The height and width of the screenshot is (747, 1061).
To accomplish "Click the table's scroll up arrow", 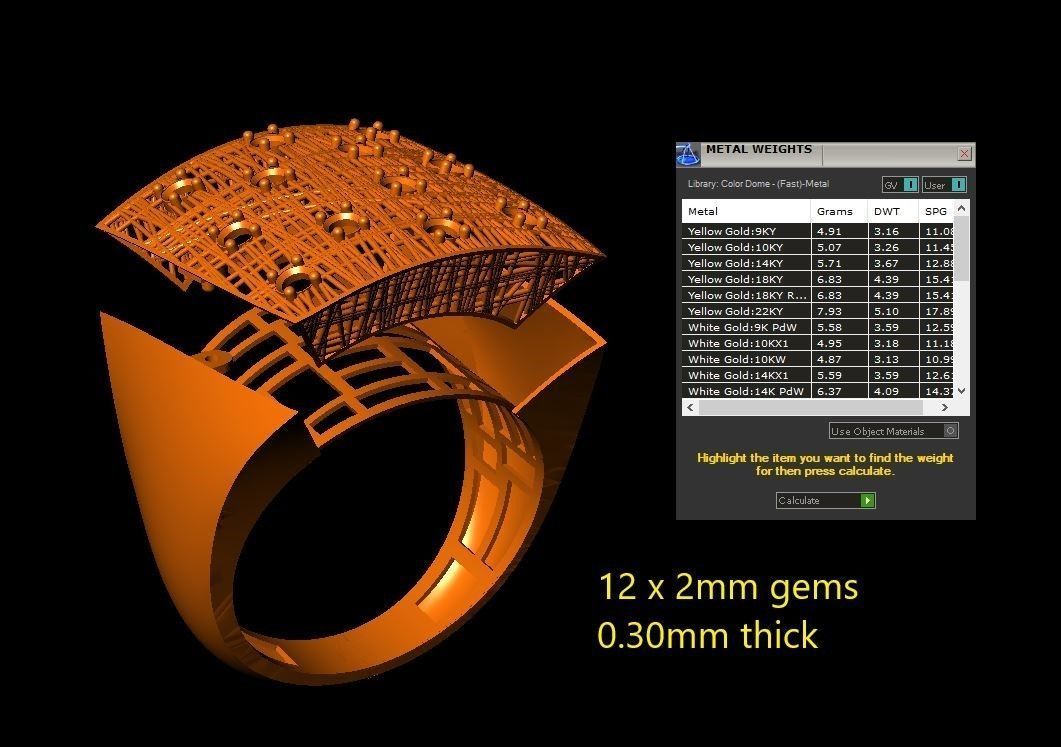I will click(x=962, y=208).
